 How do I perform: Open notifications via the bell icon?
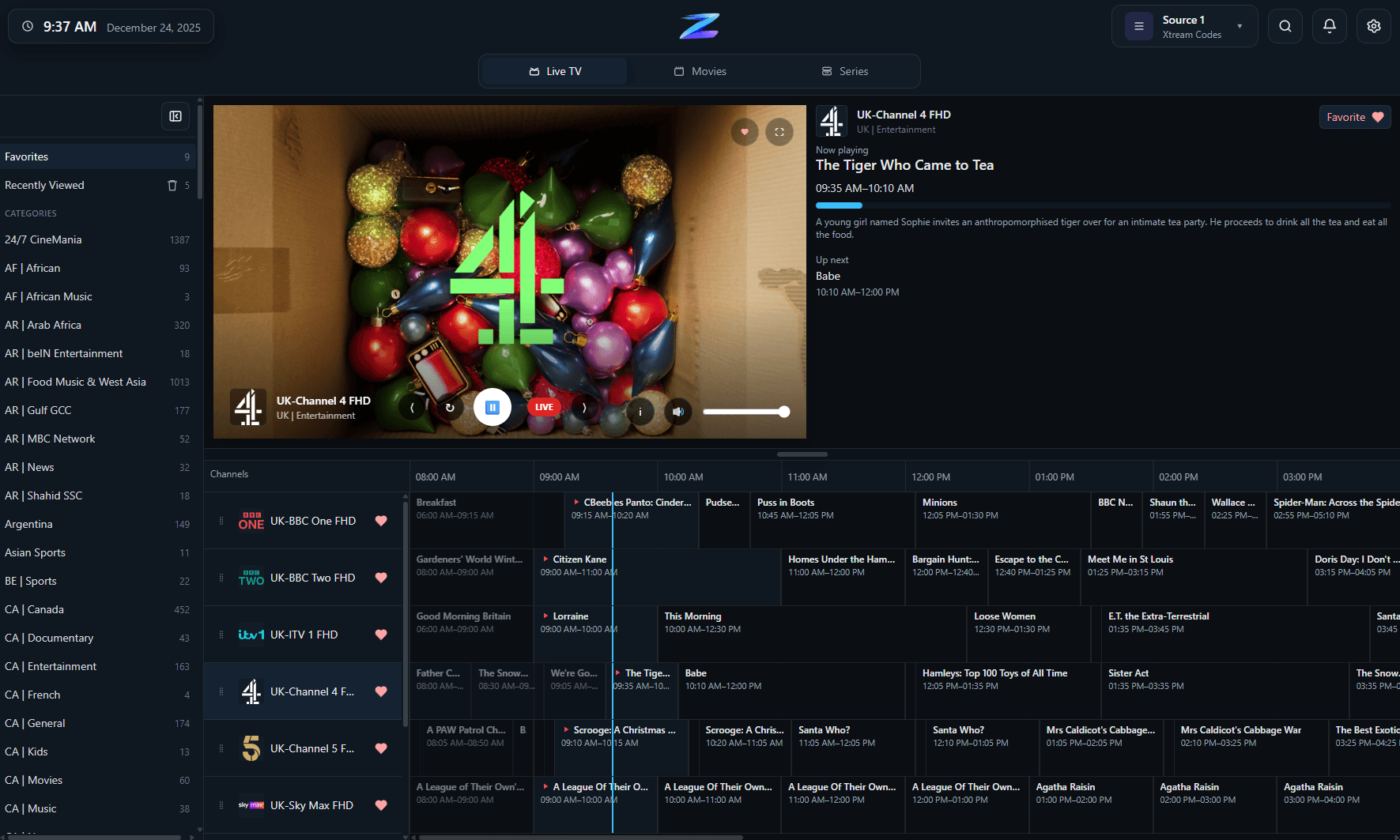[x=1329, y=25]
